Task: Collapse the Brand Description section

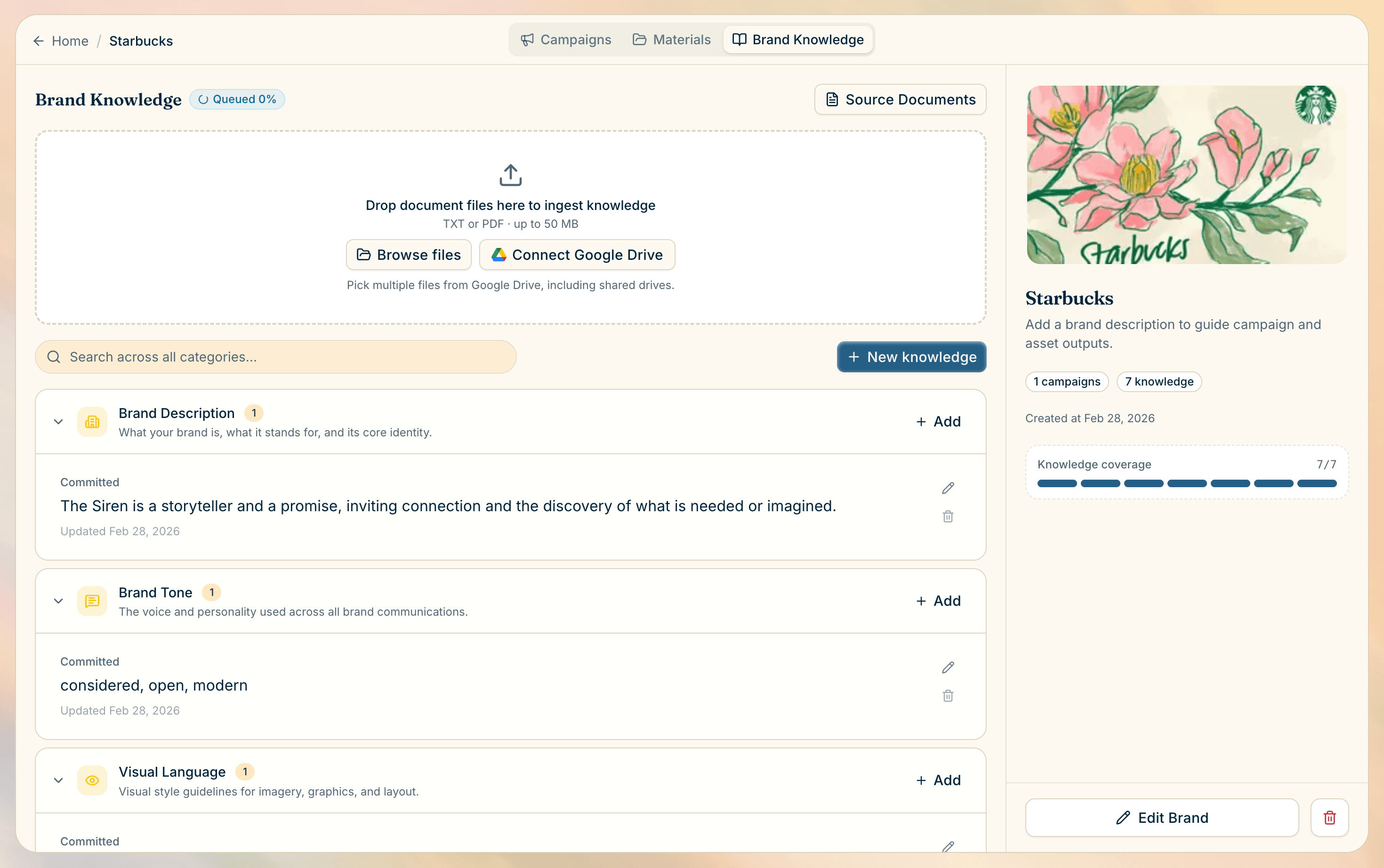Action: 58,422
